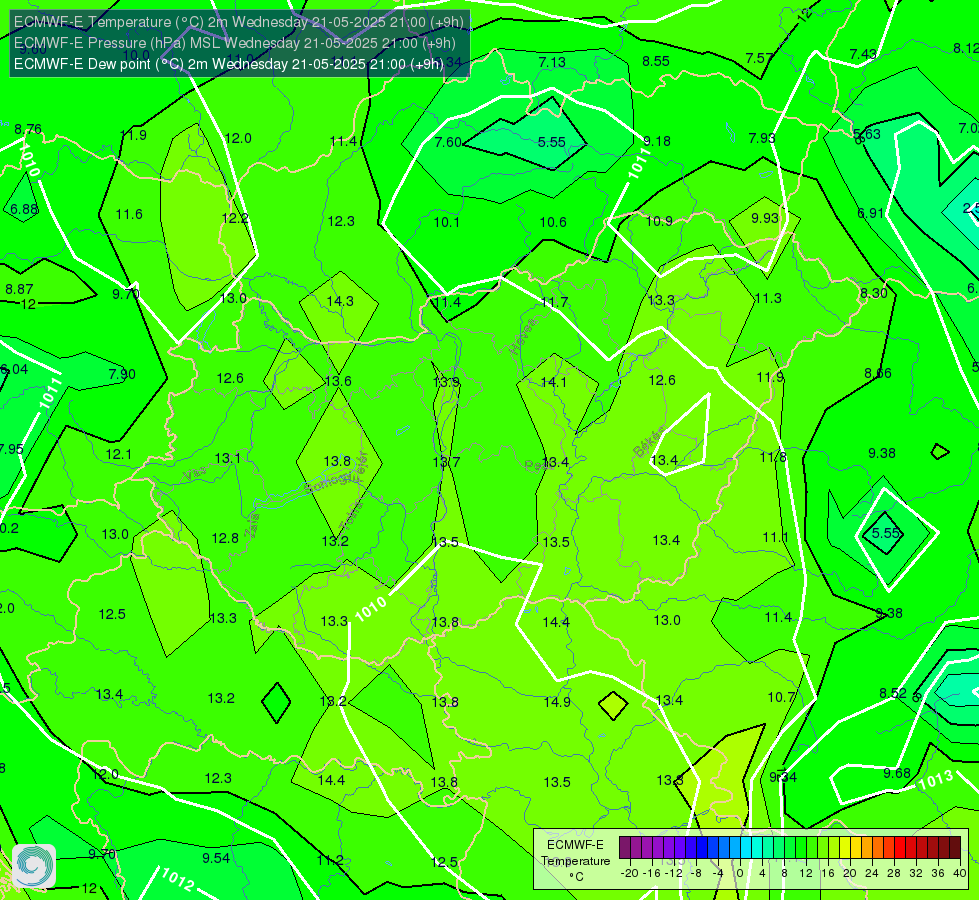Click the 7.90 value on the map
This screenshot has height=900, width=979.
(x=122, y=374)
